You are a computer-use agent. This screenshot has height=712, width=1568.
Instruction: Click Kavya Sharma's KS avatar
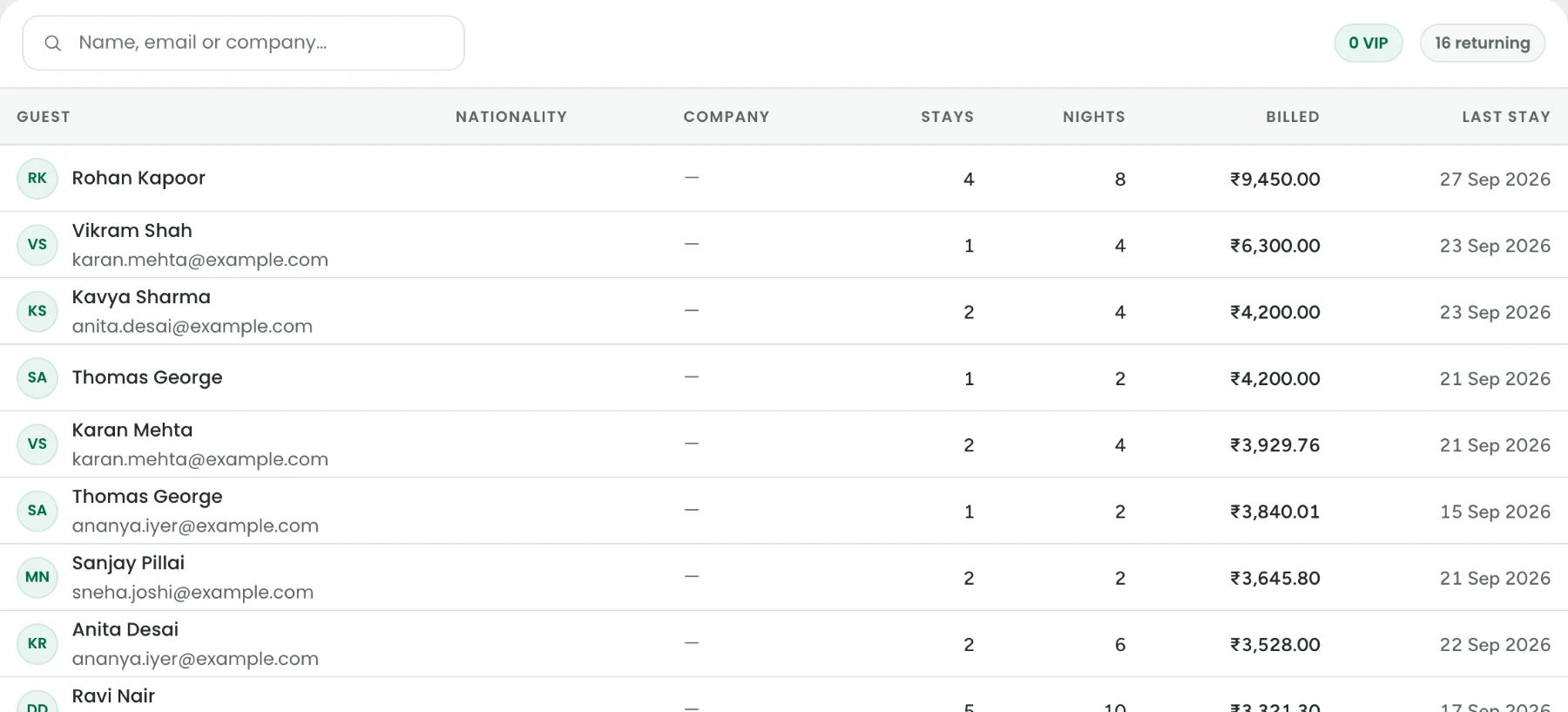pos(37,311)
